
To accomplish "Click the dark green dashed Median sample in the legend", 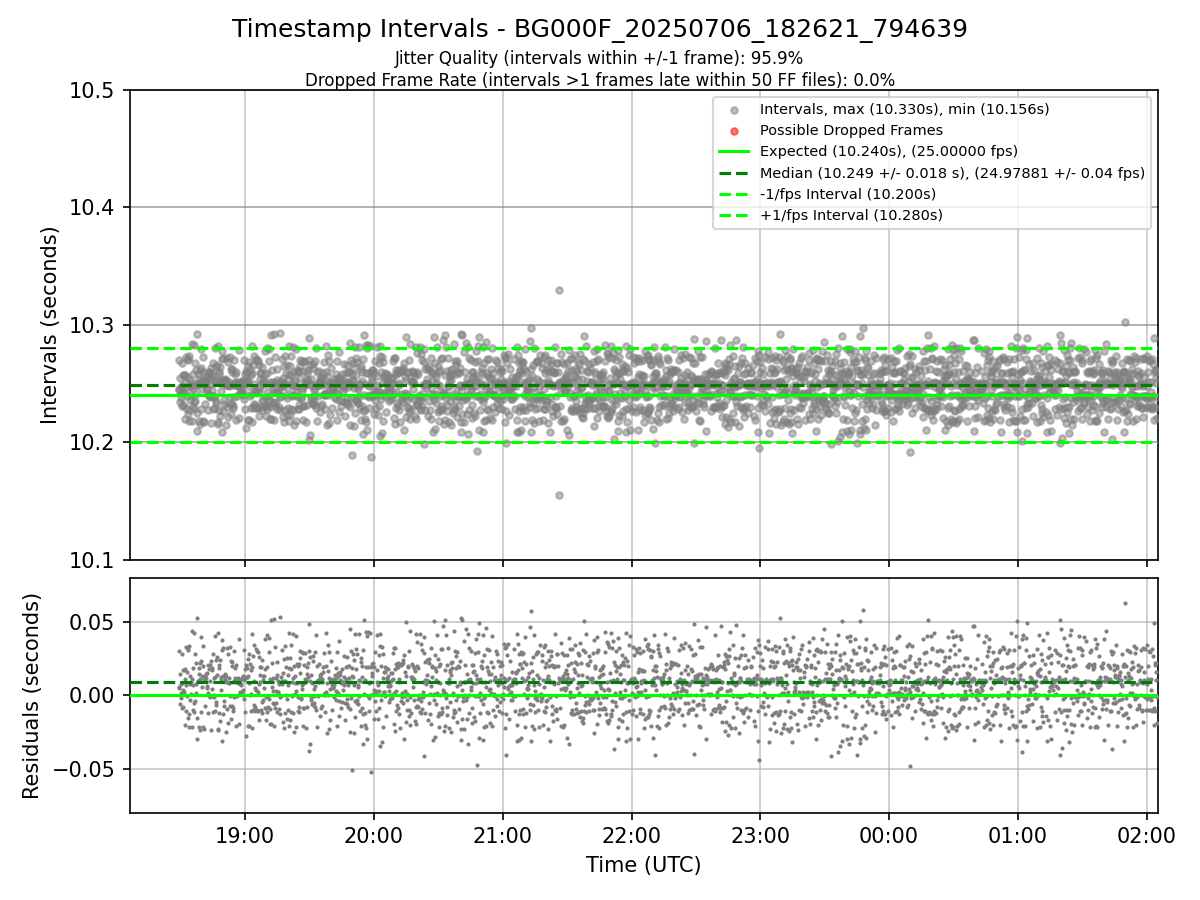I will pyautogui.click(x=734, y=173).
